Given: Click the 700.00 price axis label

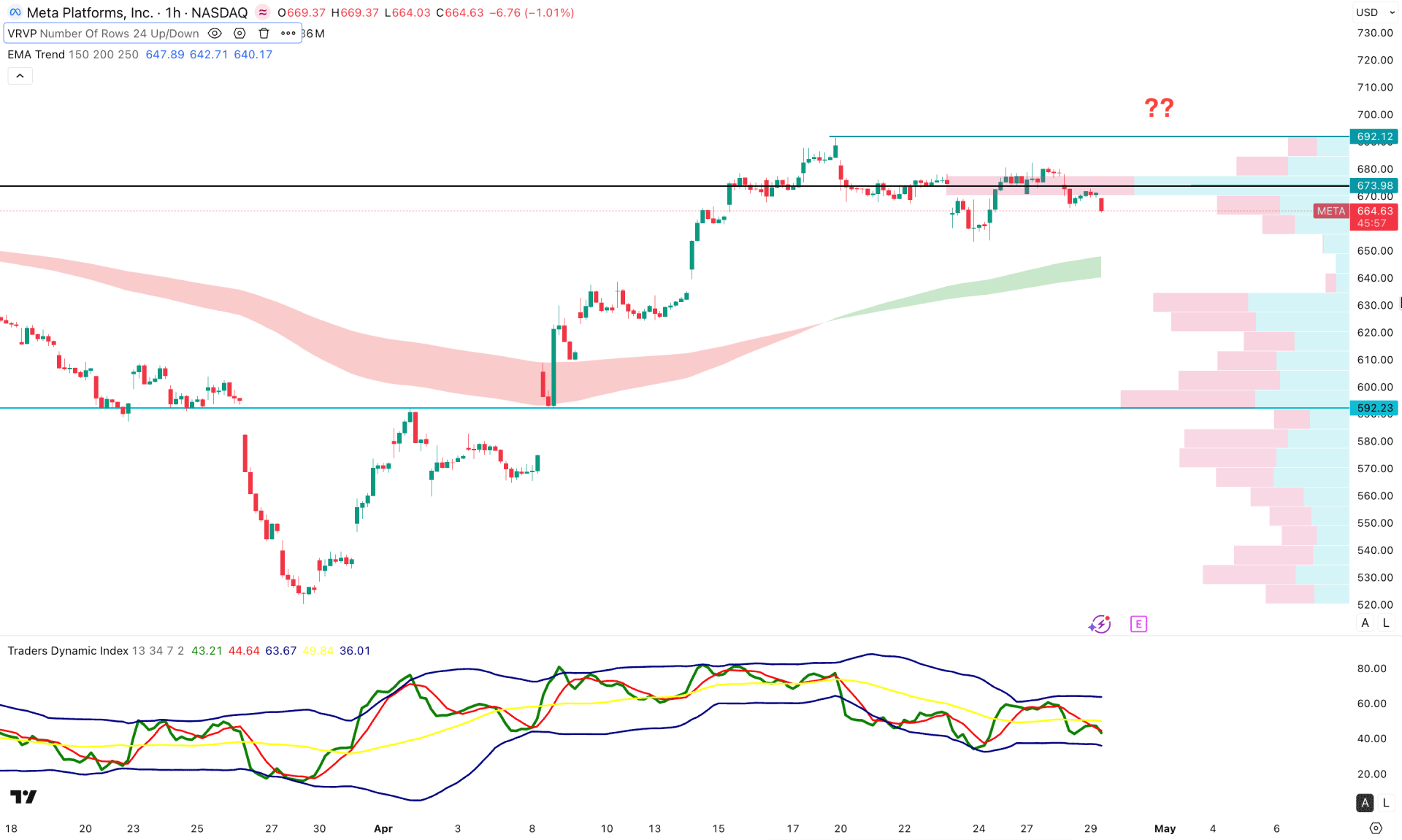Looking at the screenshot, I should click(x=1375, y=115).
